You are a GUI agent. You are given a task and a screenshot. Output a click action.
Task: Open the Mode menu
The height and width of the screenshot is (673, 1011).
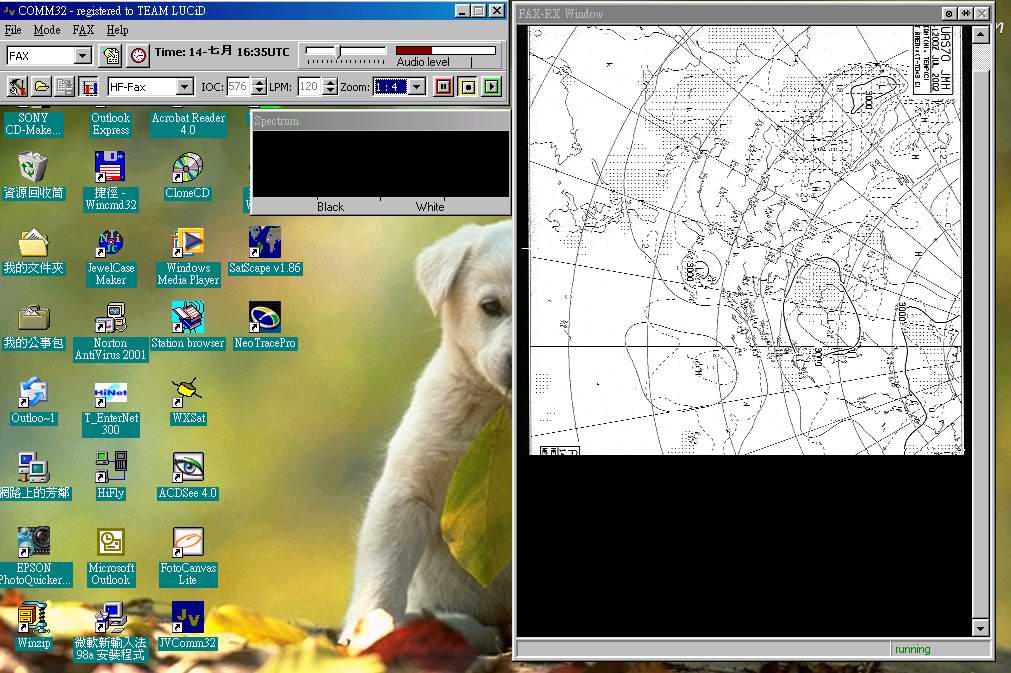pyautogui.click(x=46, y=30)
